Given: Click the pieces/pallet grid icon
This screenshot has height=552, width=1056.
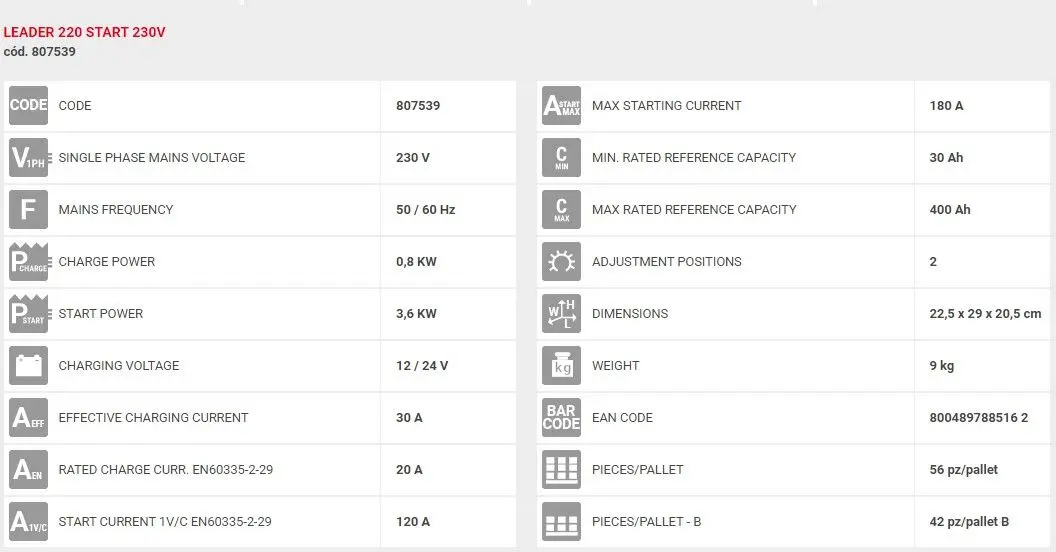Looking at the screenshot, I should click(561, 469).
